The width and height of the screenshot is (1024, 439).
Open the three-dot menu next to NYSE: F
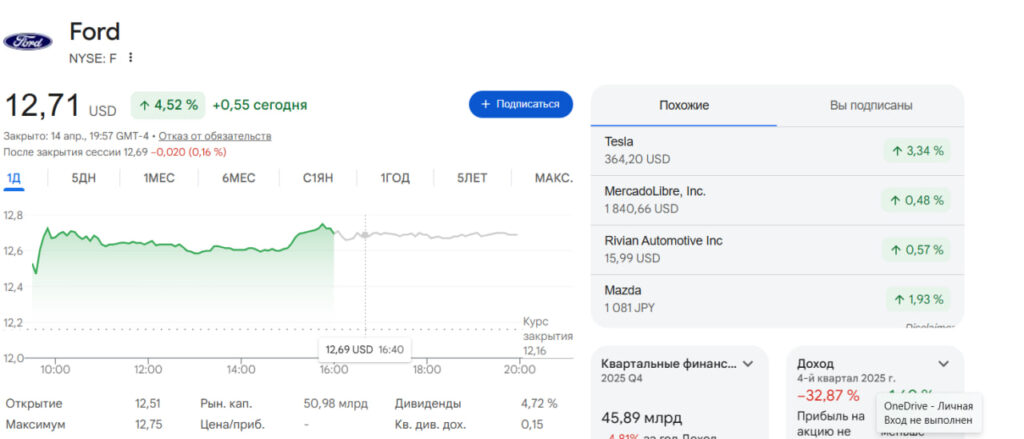[x=130, y=58]
